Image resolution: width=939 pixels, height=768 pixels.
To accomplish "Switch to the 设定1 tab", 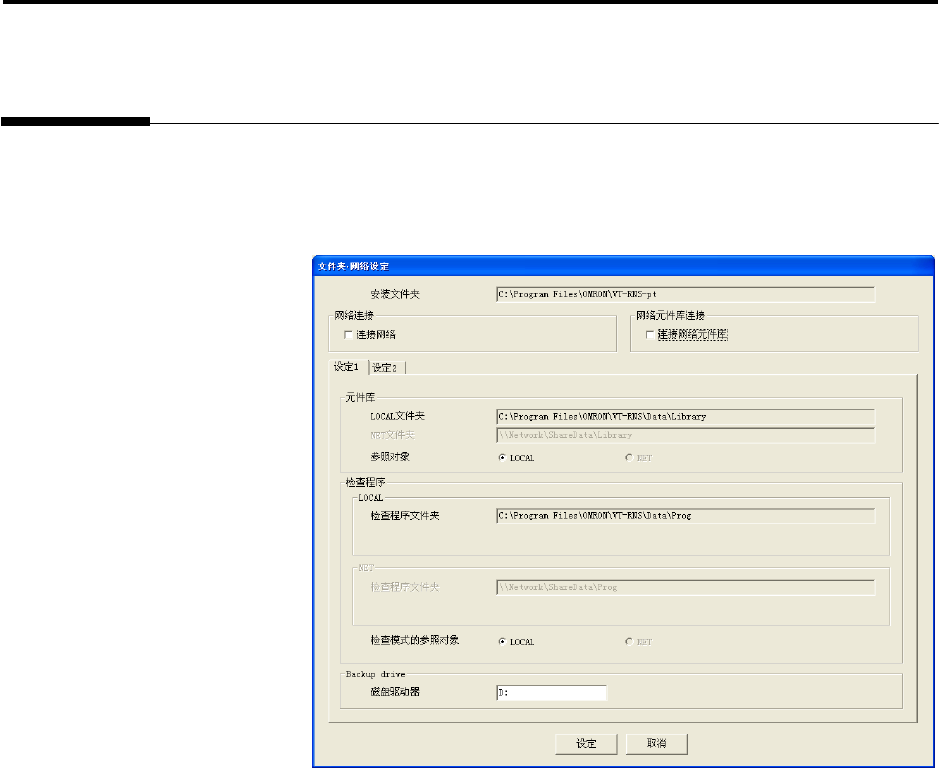I will pos(346,367).
